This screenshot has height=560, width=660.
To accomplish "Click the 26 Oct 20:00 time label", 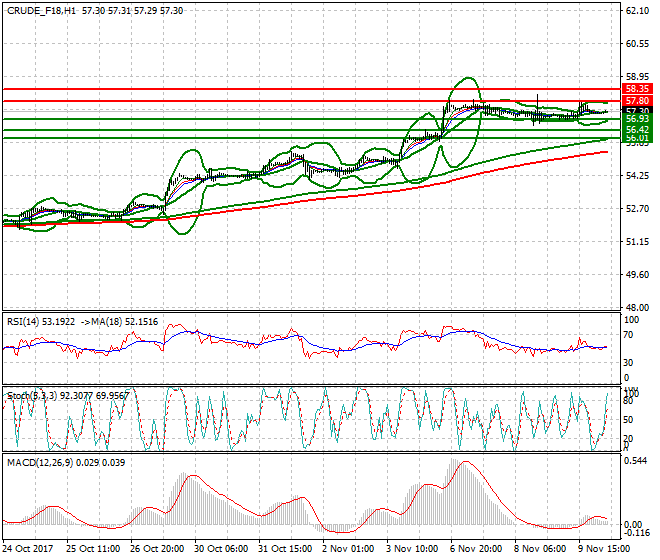I will [157, 549].
